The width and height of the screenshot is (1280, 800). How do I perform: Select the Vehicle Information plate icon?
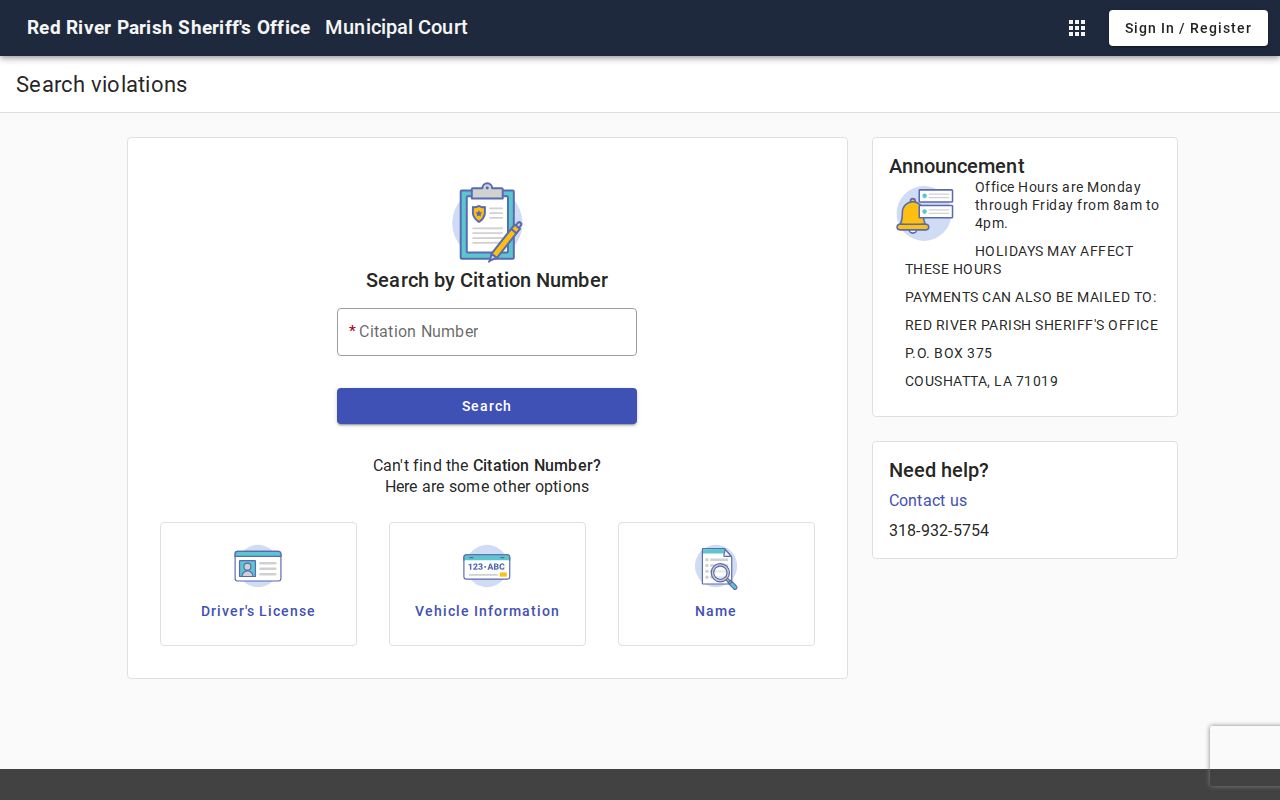[487, 566]
